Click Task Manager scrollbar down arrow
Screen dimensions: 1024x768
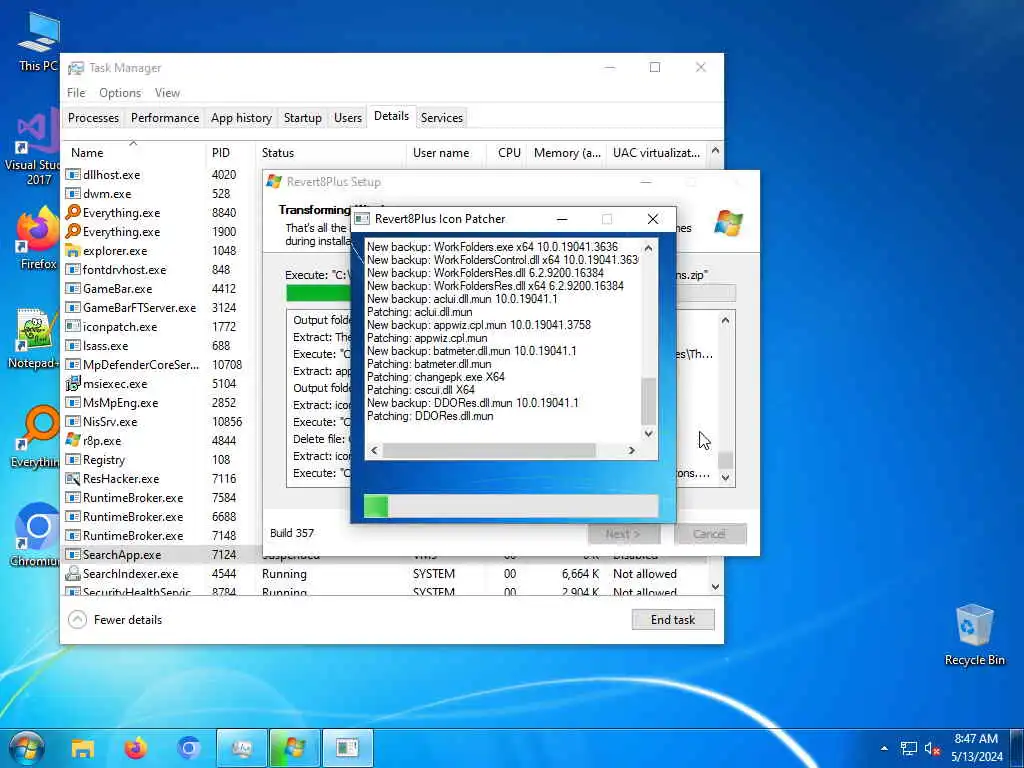(x=715, y=586)
